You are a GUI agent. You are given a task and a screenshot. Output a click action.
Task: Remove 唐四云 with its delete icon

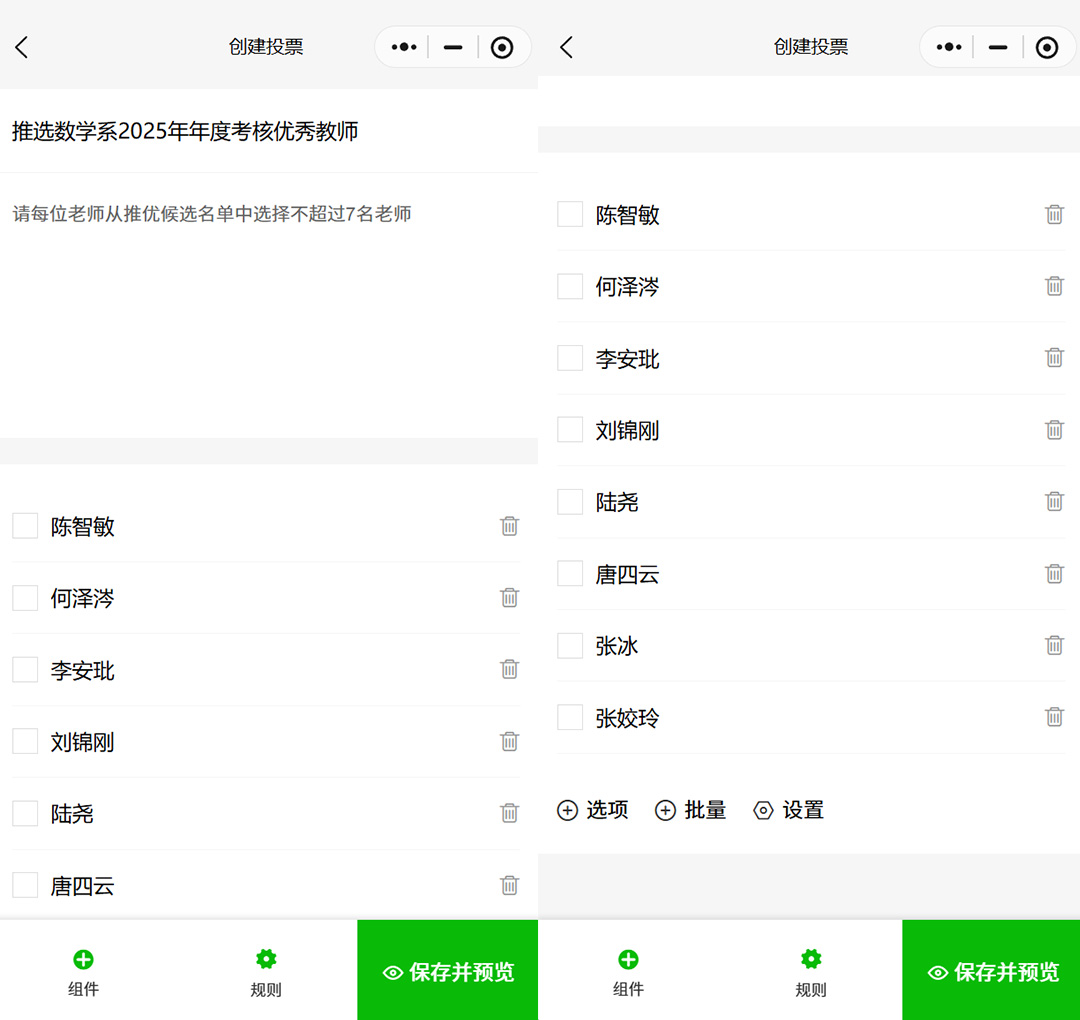pos(1055,574)
